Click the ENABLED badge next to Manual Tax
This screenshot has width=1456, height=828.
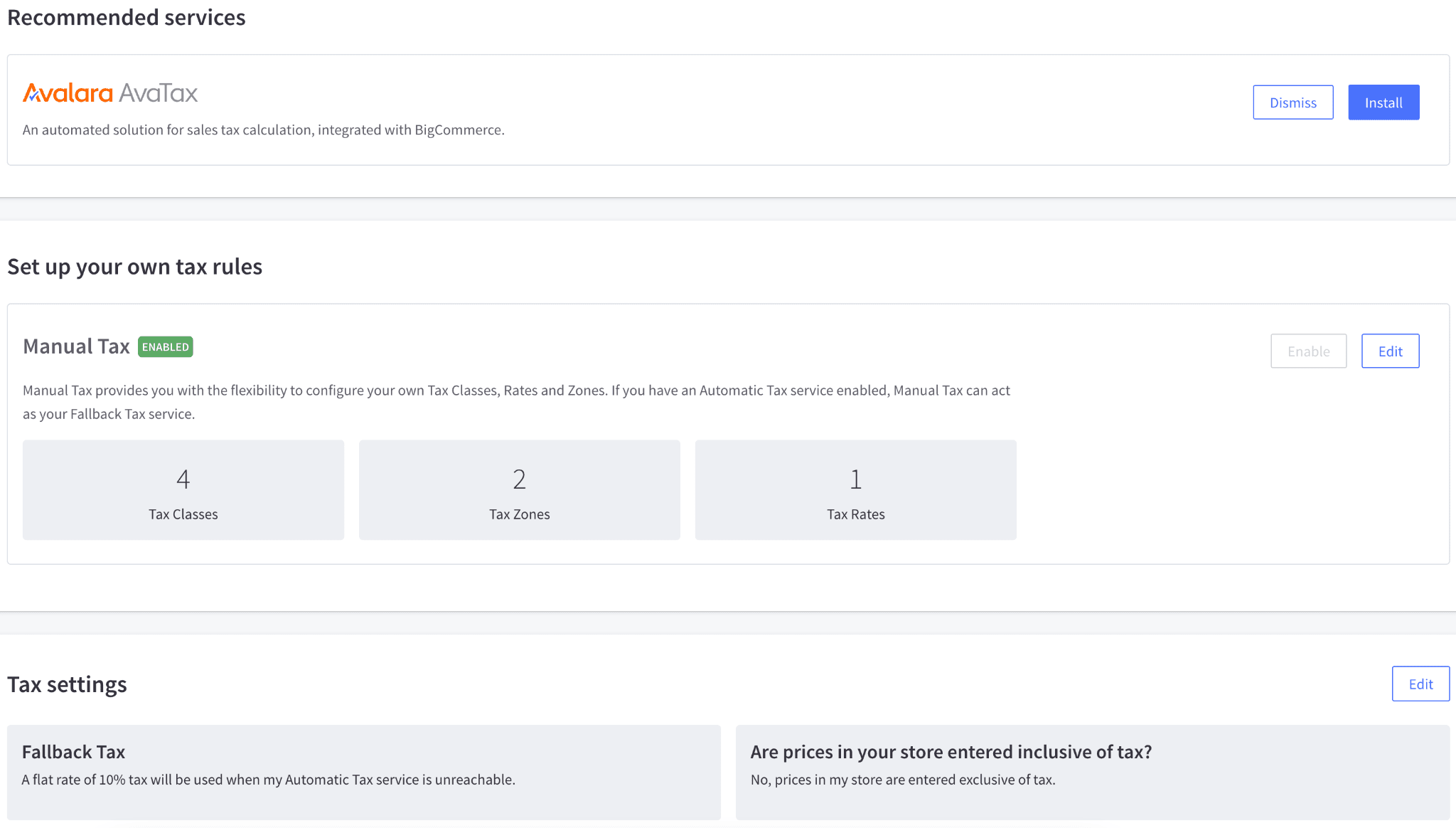(166, 346)
